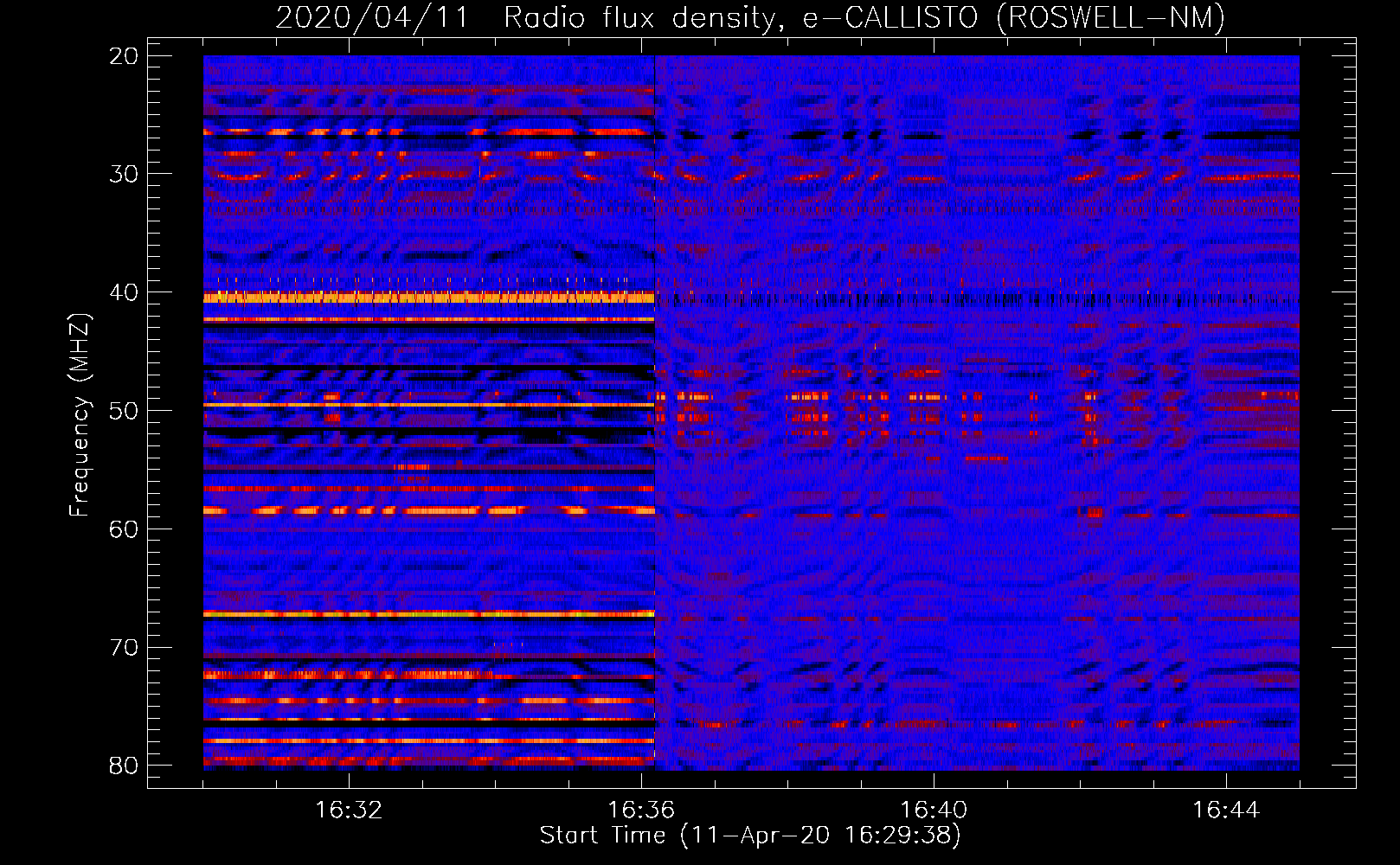The width and height of the screenshot is (1400, 865).
Task: Click the frequency tick label "30"
Action: click(x=123, y=174)
